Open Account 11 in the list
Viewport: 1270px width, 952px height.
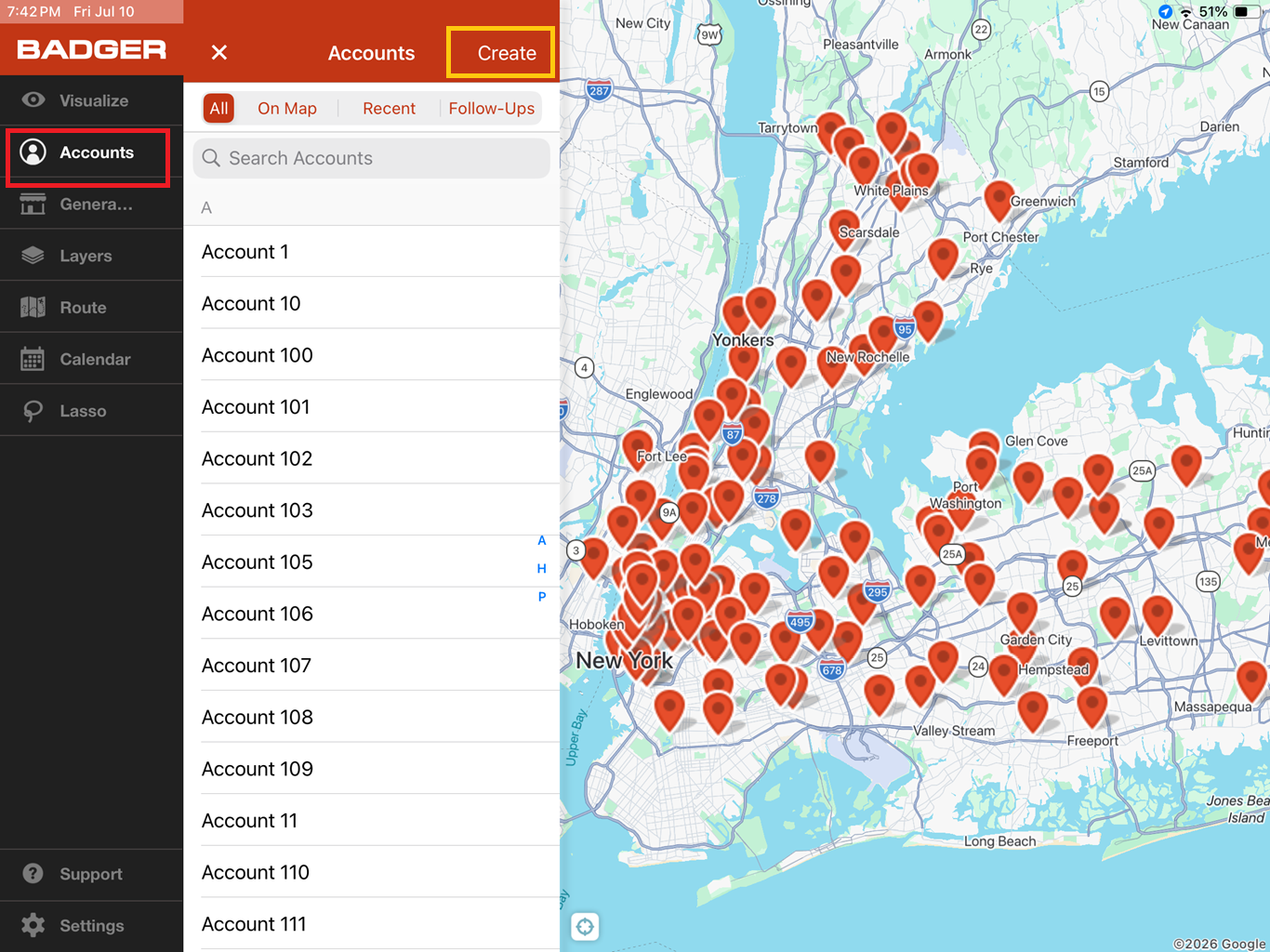coord(372,821)
